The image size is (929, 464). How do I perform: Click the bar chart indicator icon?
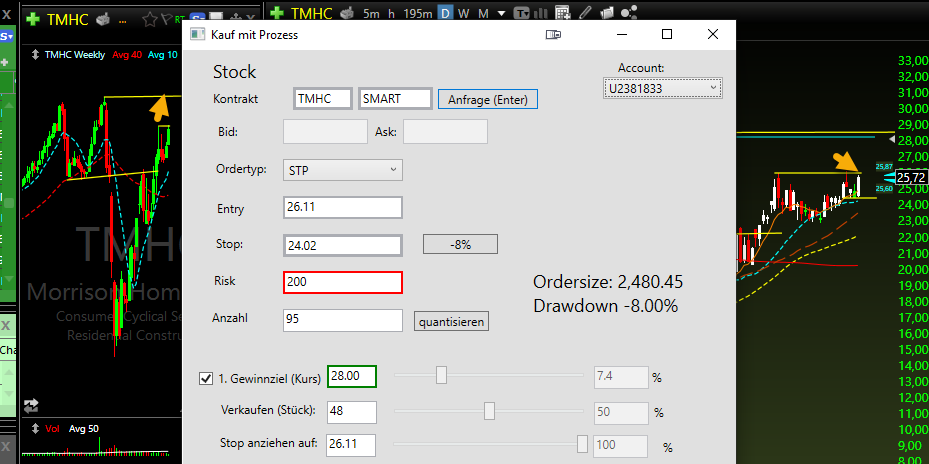pos(542,12)
